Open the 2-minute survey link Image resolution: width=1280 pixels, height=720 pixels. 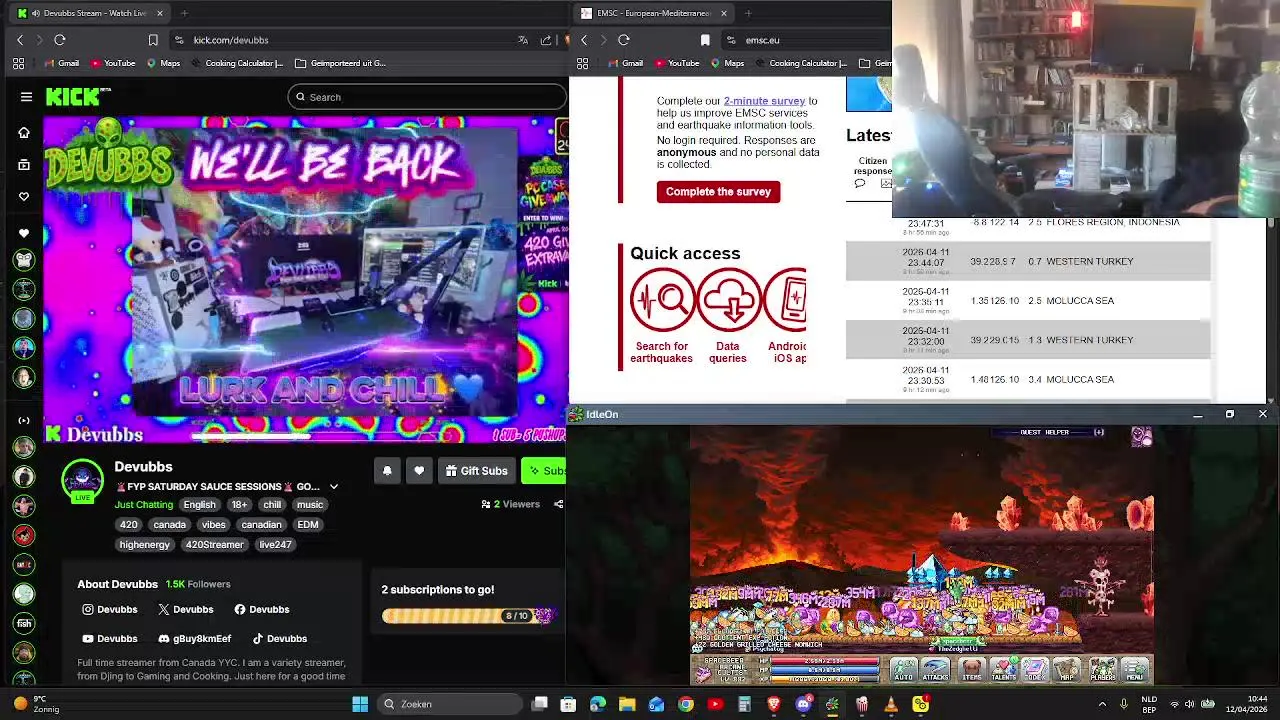click(764, 101)
